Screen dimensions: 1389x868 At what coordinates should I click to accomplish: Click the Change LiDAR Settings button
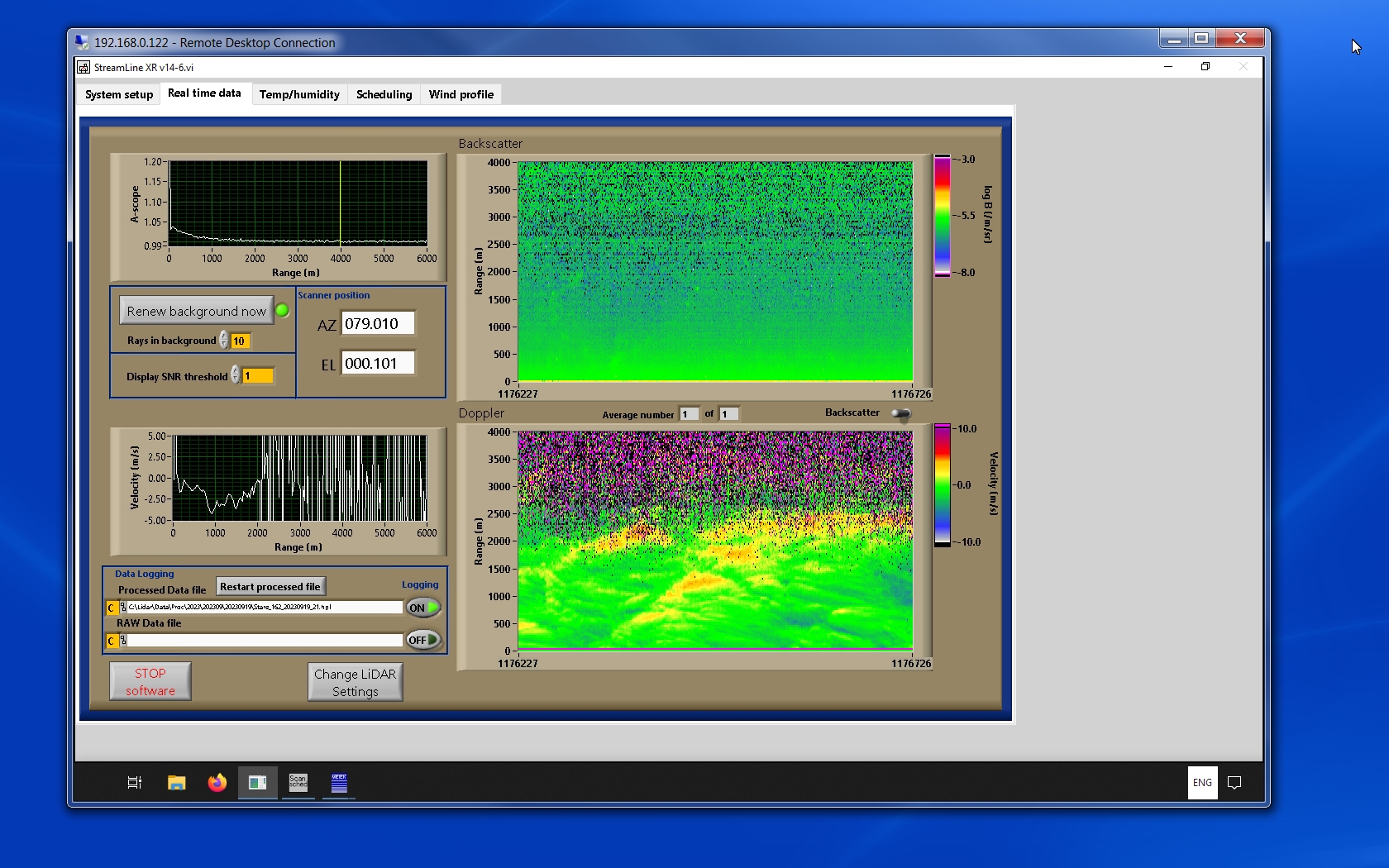(355, 683)
